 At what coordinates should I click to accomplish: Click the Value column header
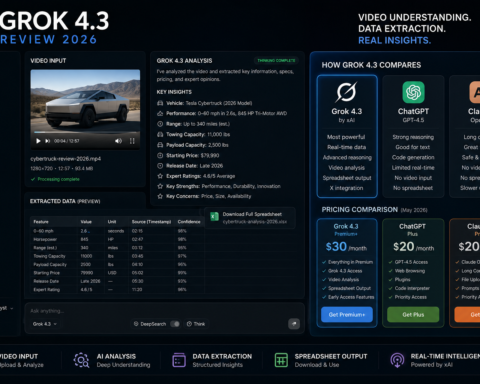(86, 222)
